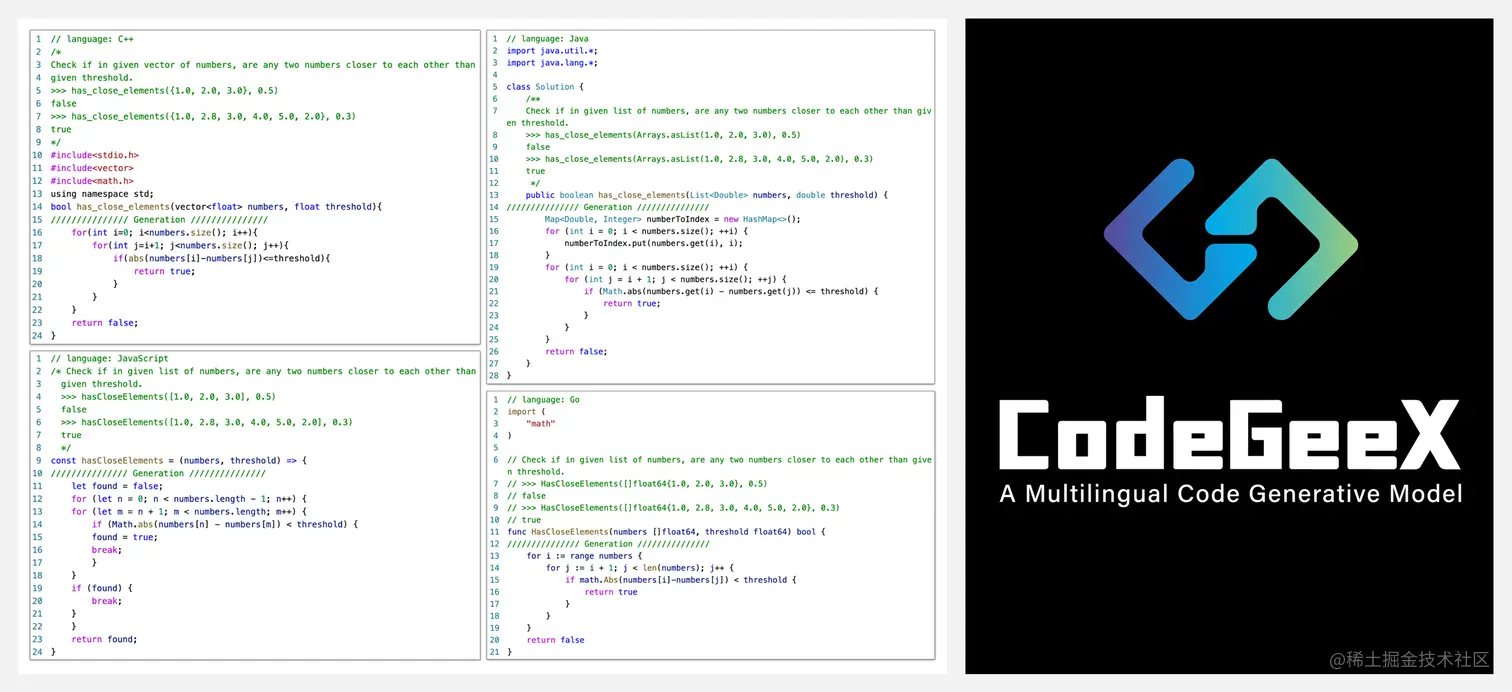1512x692 pixels.
Task: Click the C++ 'bool has_close_elements' signature line
Action: tap(217, 207)
